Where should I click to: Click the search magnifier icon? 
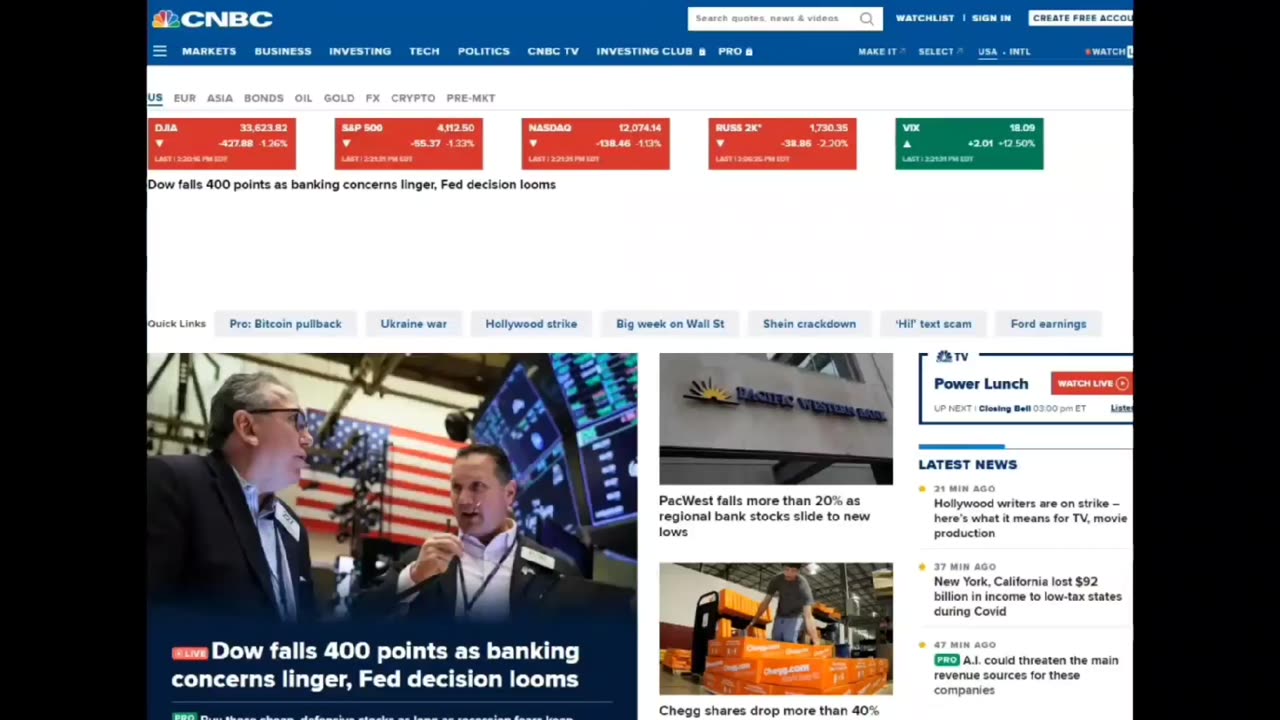click(866, 18)
